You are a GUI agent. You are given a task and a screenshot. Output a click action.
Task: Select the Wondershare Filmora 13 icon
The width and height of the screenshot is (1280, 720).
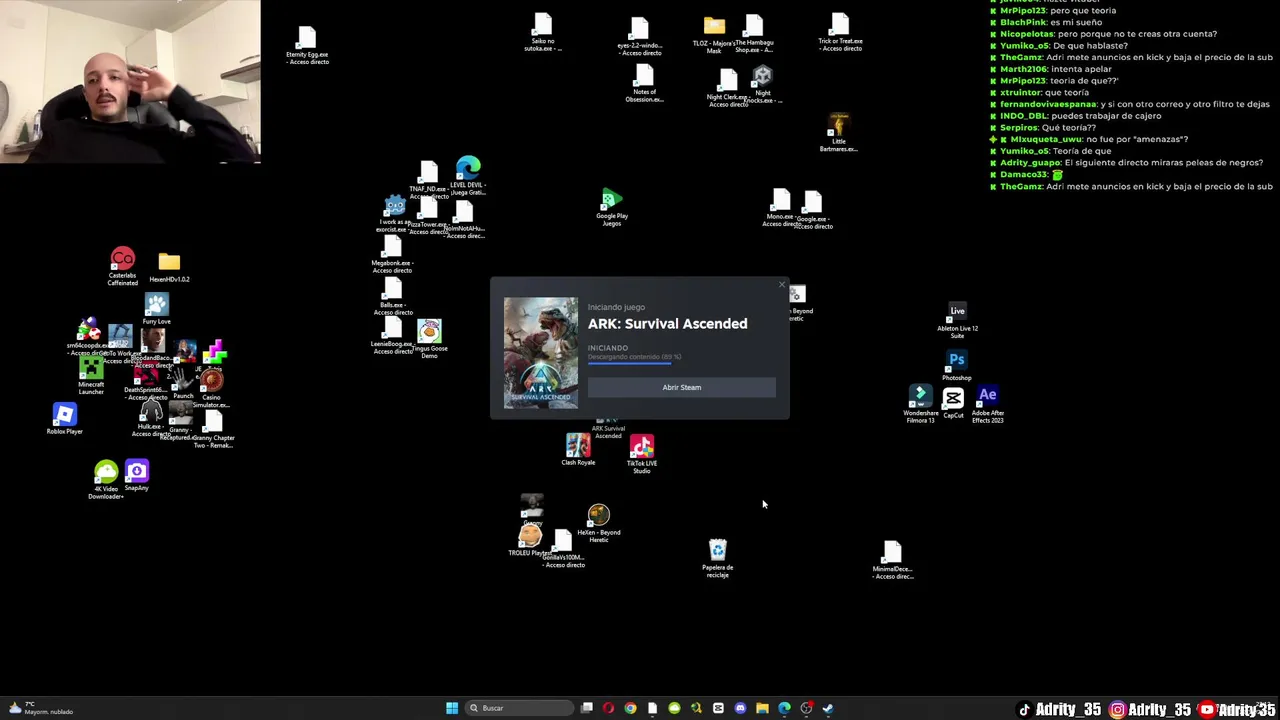tap(920, 404)
